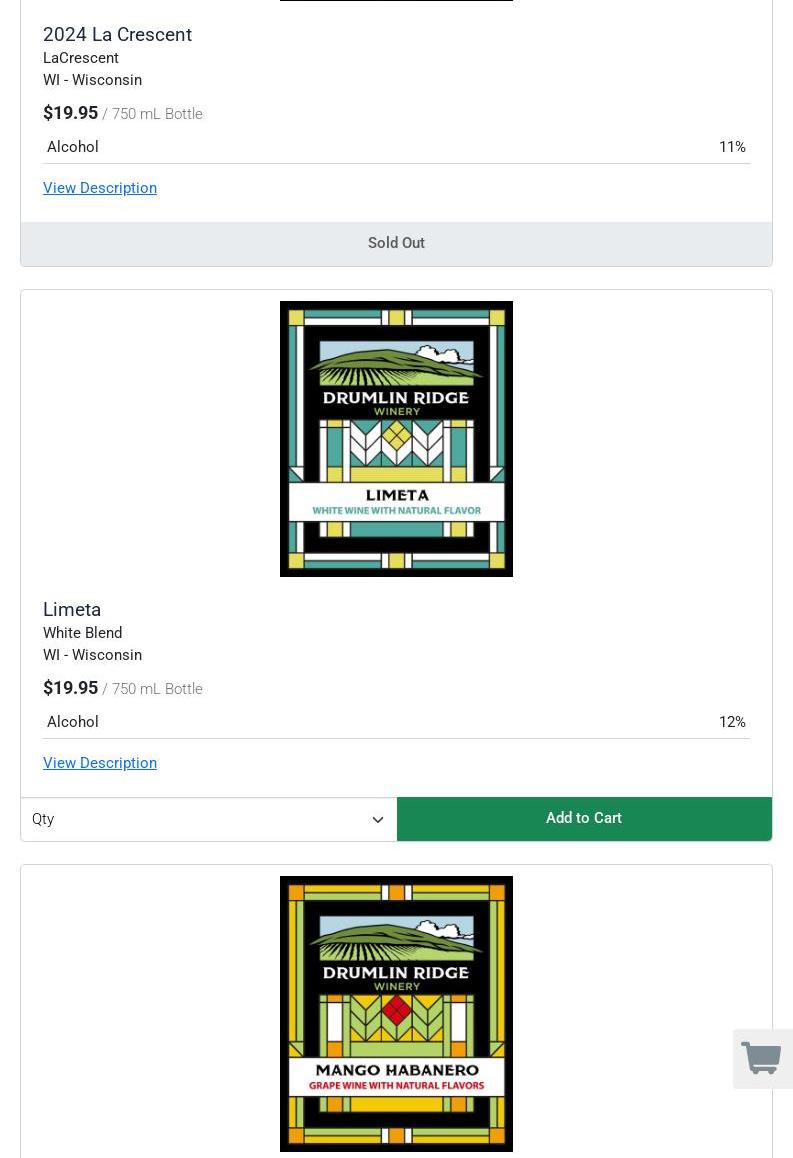The image size is (793, 1158).
Task: Click the Limeta product title
Action: 72,609
